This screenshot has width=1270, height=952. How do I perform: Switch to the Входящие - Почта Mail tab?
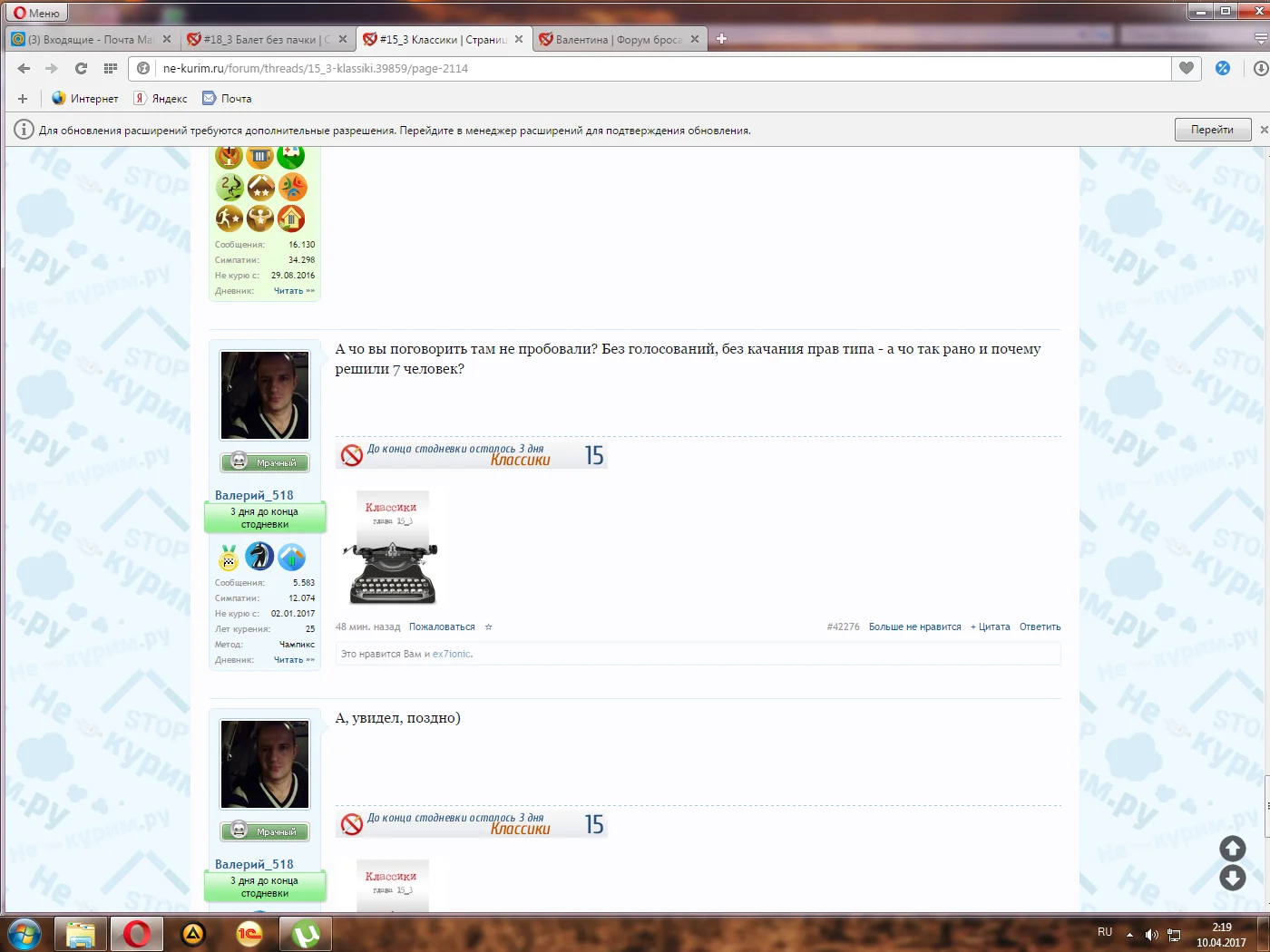point(89,39)
